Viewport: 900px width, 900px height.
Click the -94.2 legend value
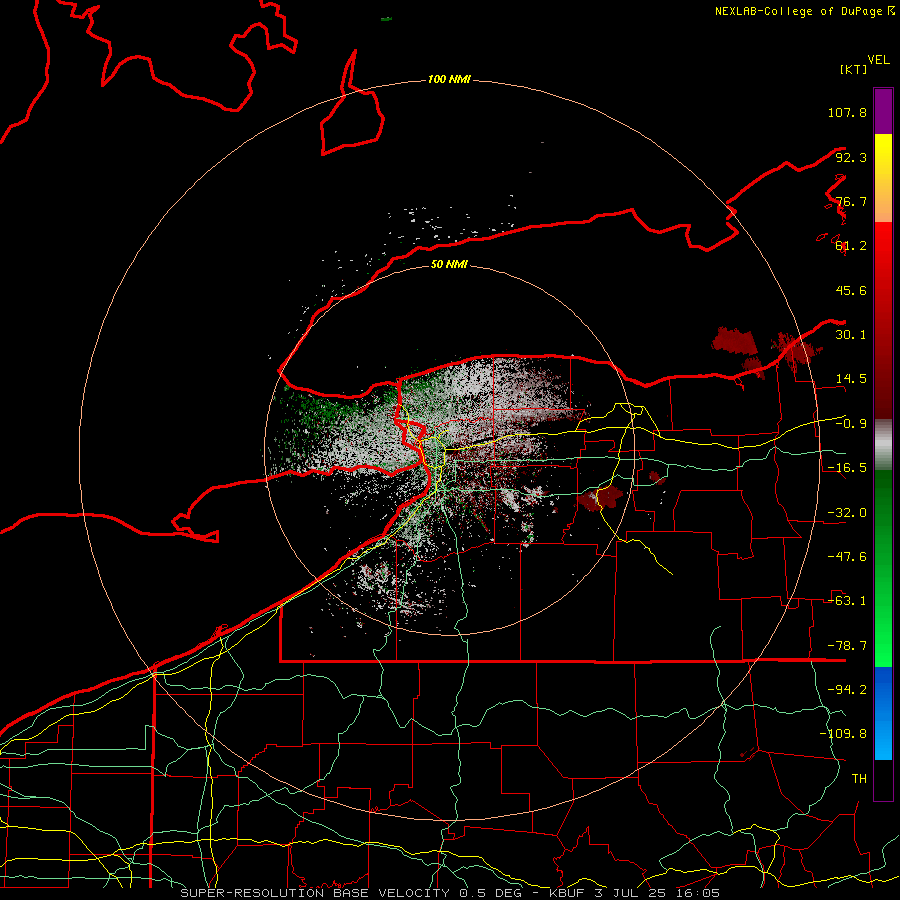[x=847, y=690]
